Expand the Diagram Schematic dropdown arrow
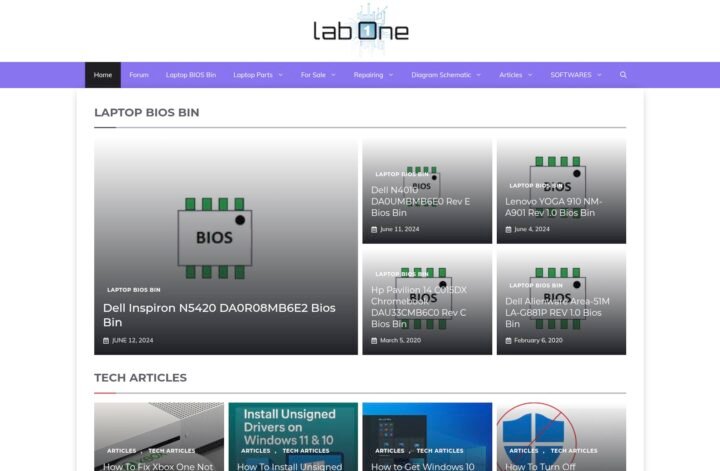 point(478,75)
